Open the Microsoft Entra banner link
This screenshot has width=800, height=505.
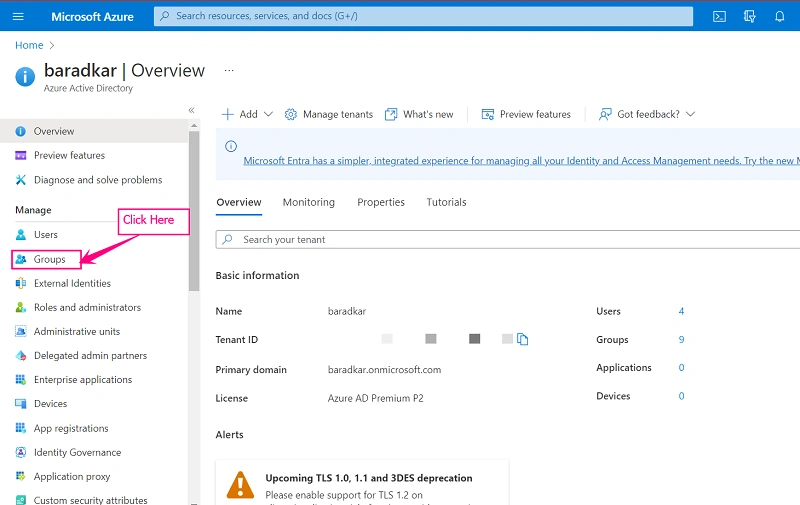click(x=521, y=161)
